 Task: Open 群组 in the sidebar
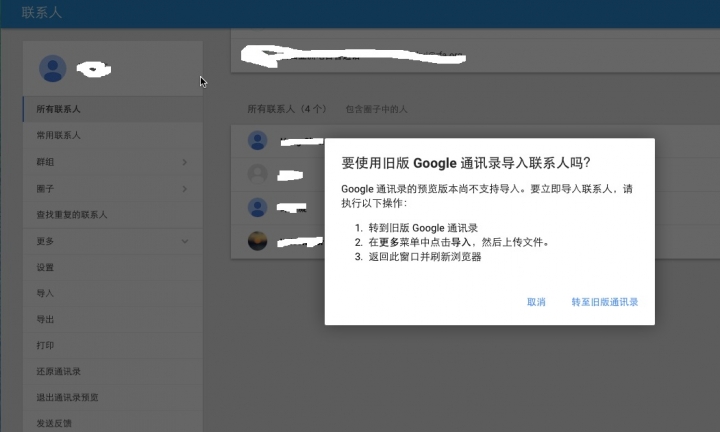pyautogui.click(x=113, y=162)
